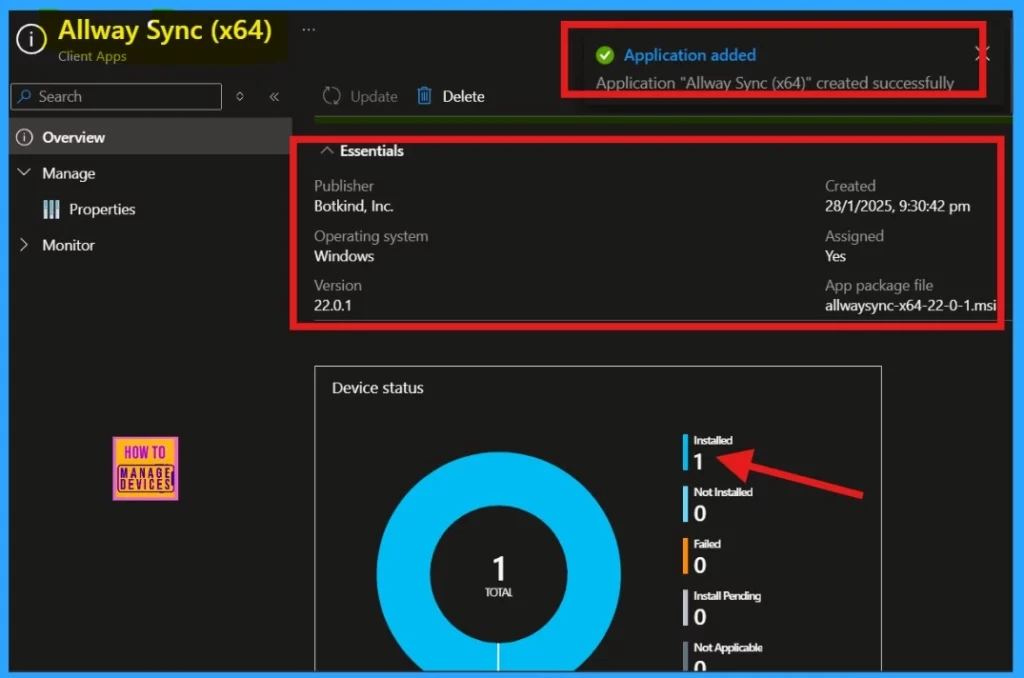Screen dimensions: 1024x678
Task: Click the notification message created successfully
Action: pos(775,83)
